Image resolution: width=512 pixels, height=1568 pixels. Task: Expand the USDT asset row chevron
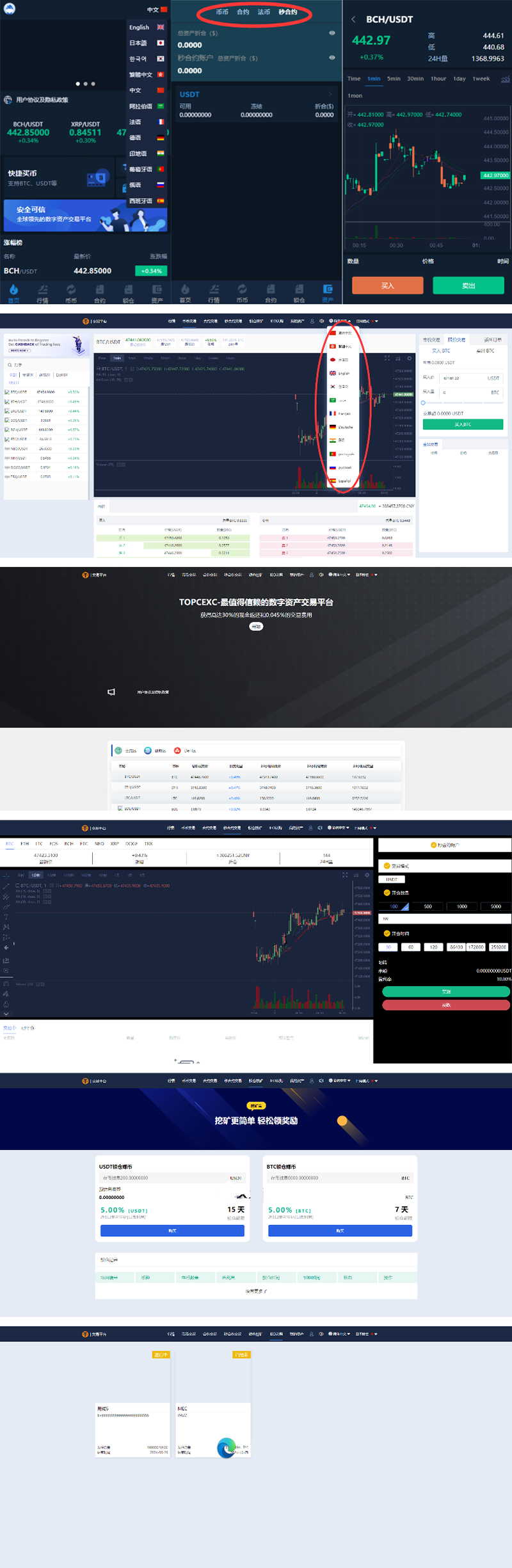(330, 94)
